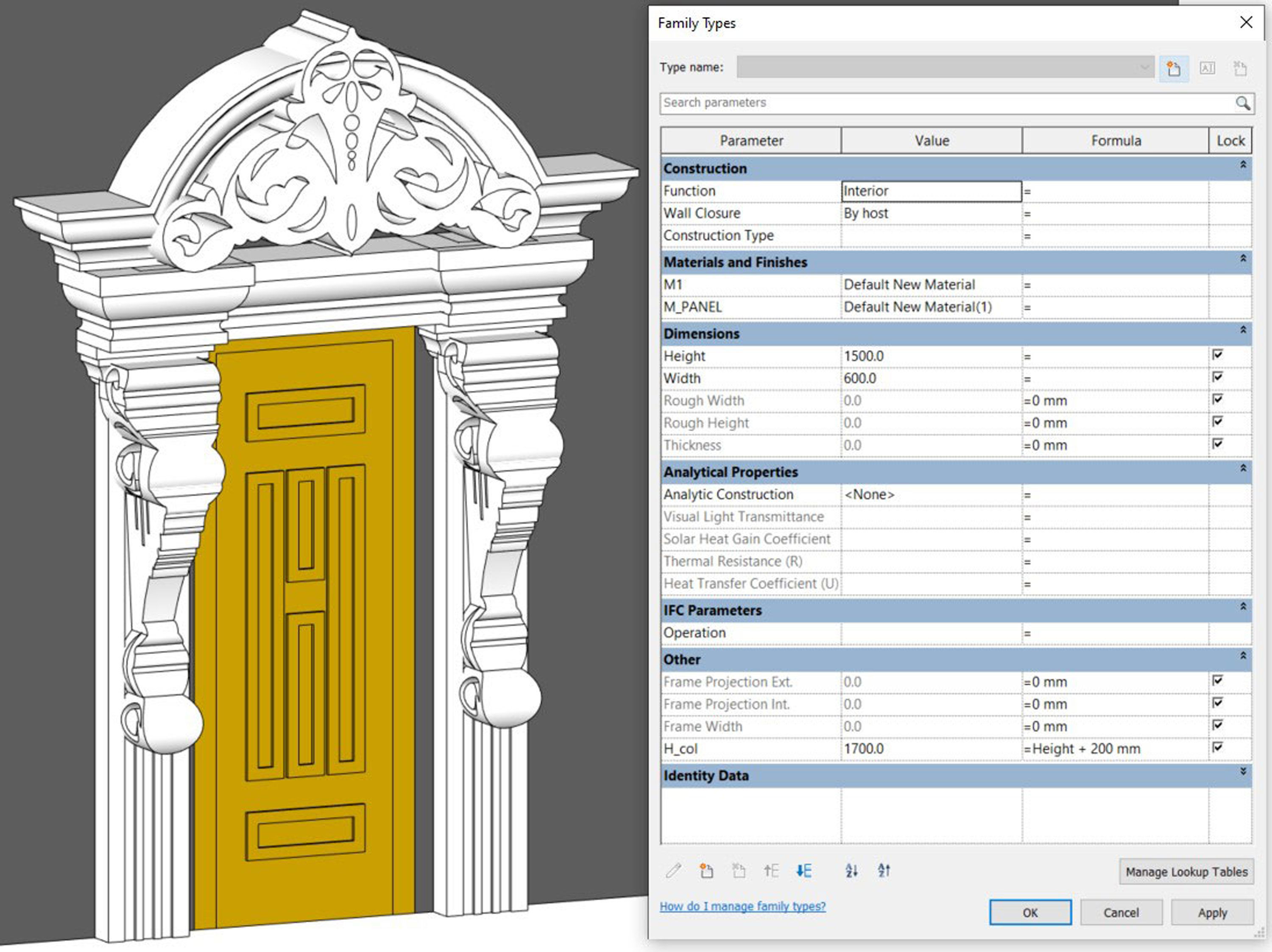1272x952 pixels.
Task: Click the Edit Parameter pencil icon
Action: tap(673, 871)
